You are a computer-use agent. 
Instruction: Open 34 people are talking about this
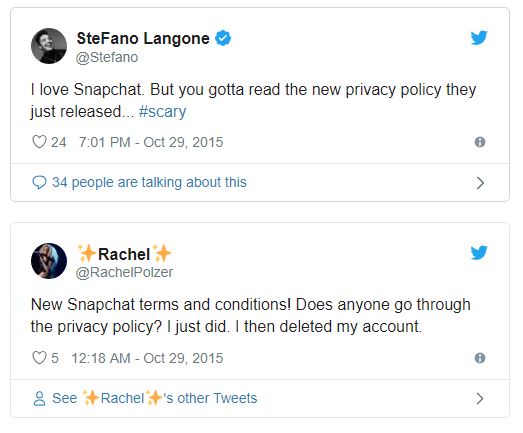pos(149,182)
